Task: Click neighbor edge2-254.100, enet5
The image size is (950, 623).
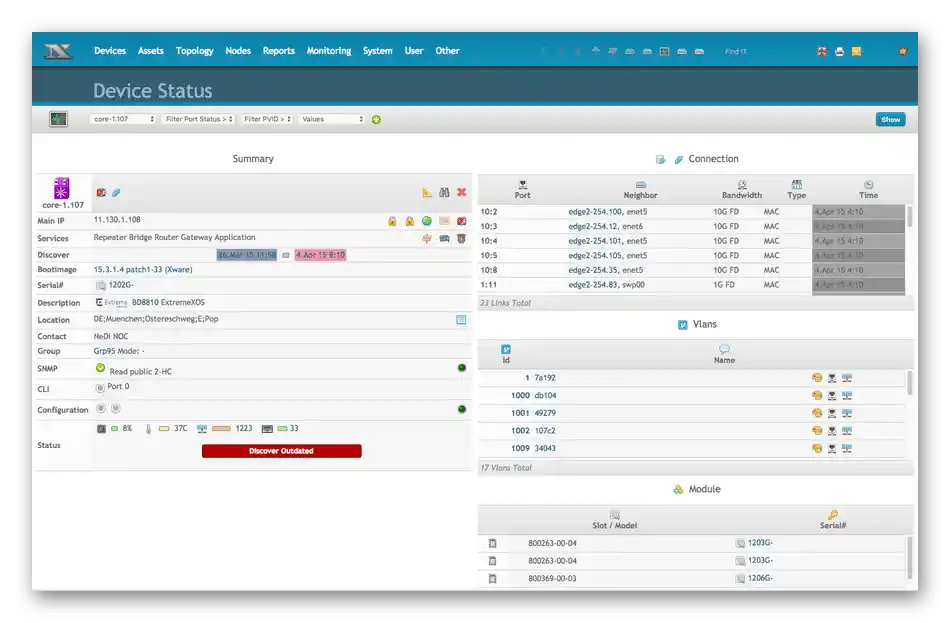Action: pos(608,212)
